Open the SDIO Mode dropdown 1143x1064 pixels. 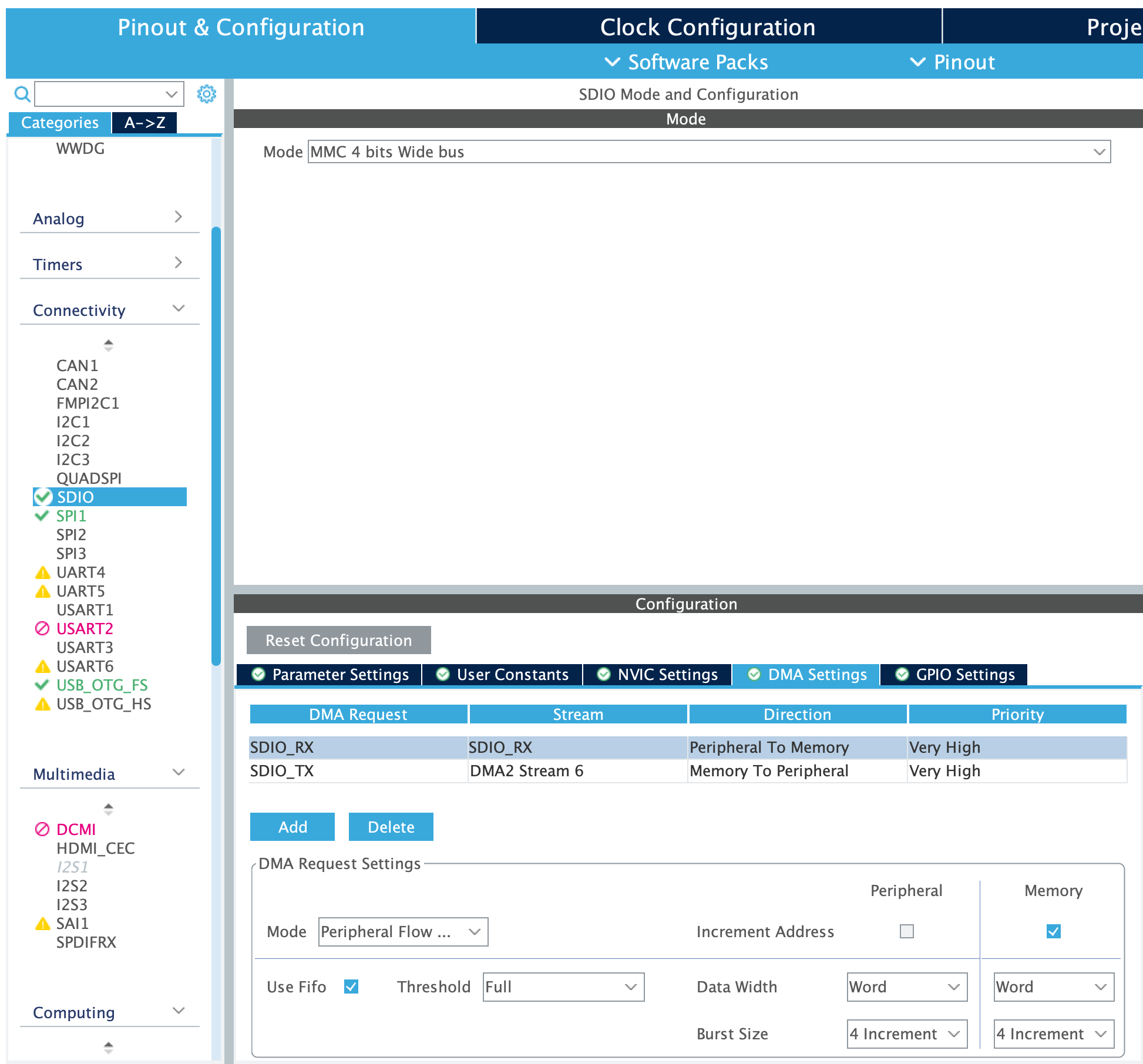[x=709, y=152]
